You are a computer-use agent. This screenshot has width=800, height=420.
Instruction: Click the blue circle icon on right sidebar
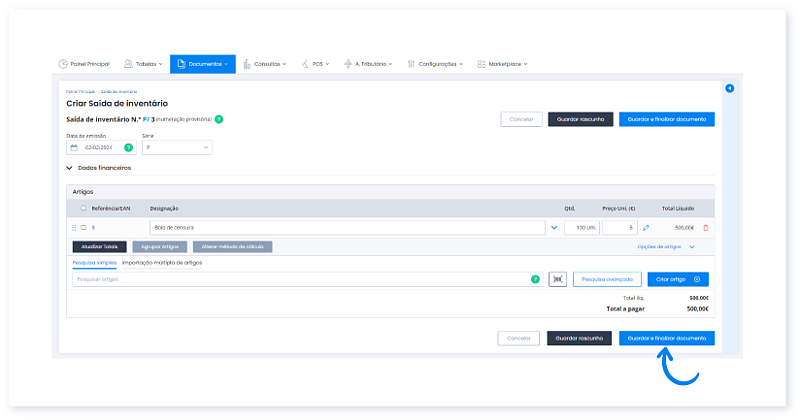[729, 89]
